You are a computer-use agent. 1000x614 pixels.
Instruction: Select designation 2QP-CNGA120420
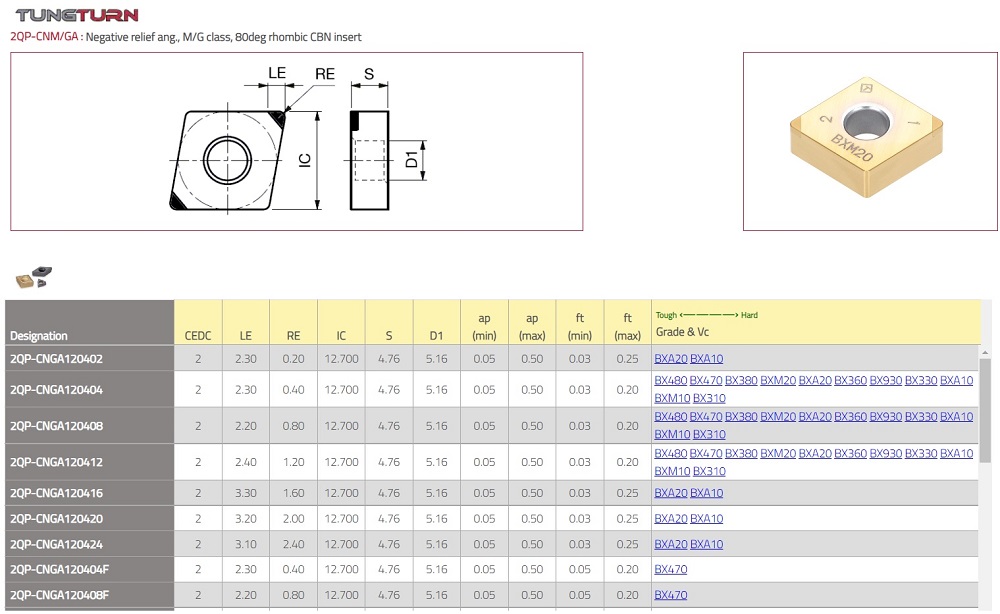click(56, 519)
